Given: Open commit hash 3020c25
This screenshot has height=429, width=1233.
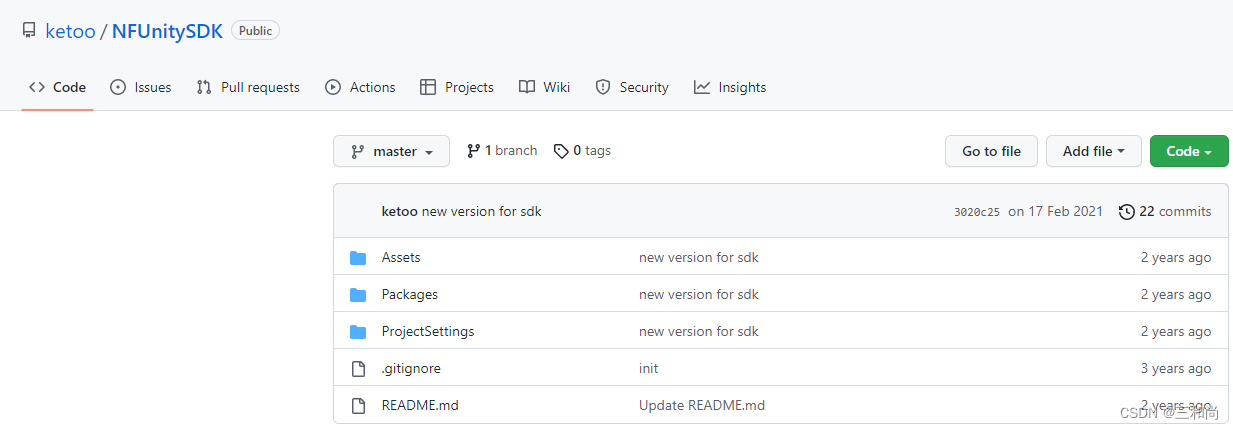Looking at the screenshot, I should 977,212.
